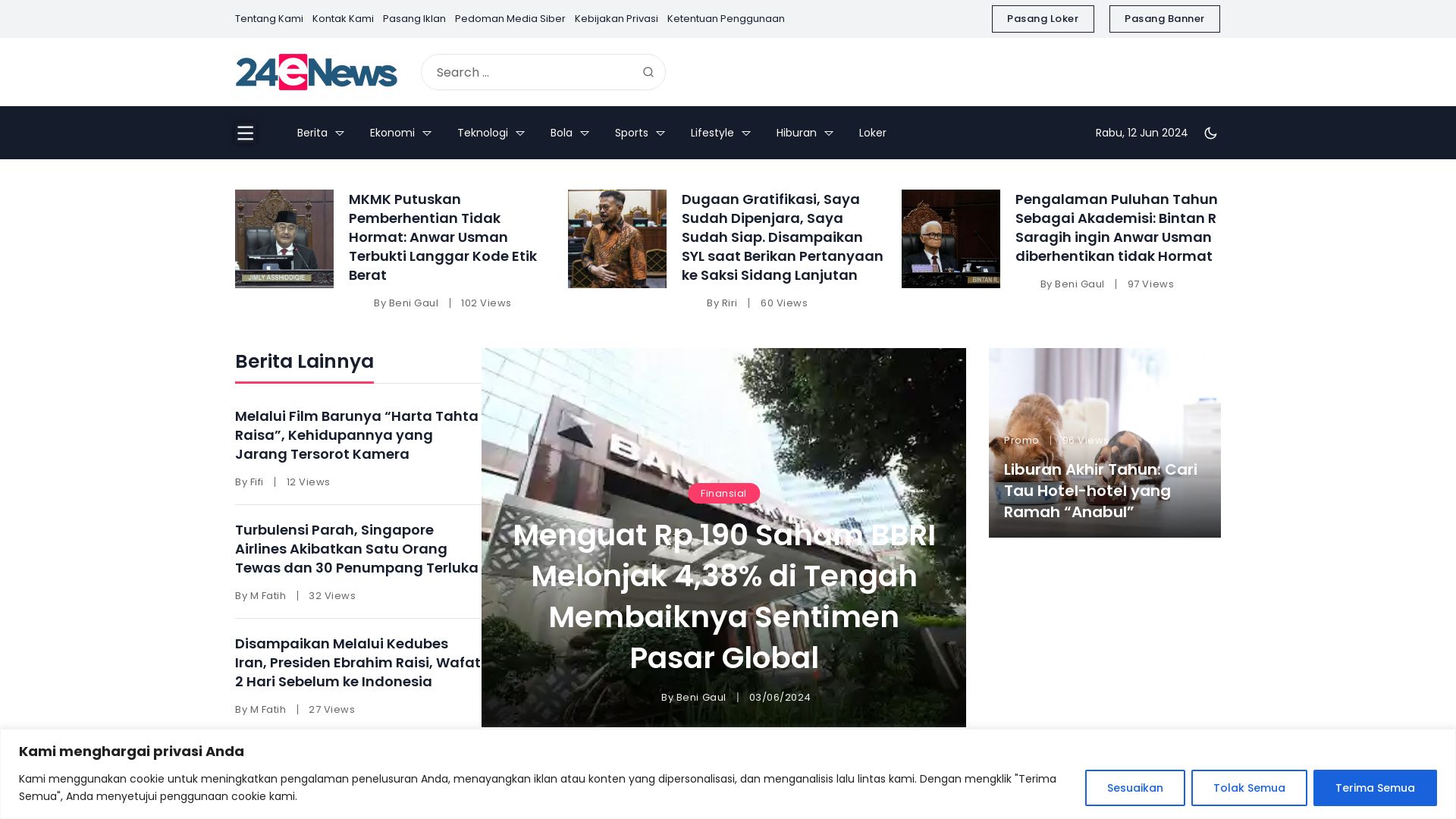Screen dimensions: 1456x819
Task: Click the Pasang Banner button
Action: pos(1164,19)
